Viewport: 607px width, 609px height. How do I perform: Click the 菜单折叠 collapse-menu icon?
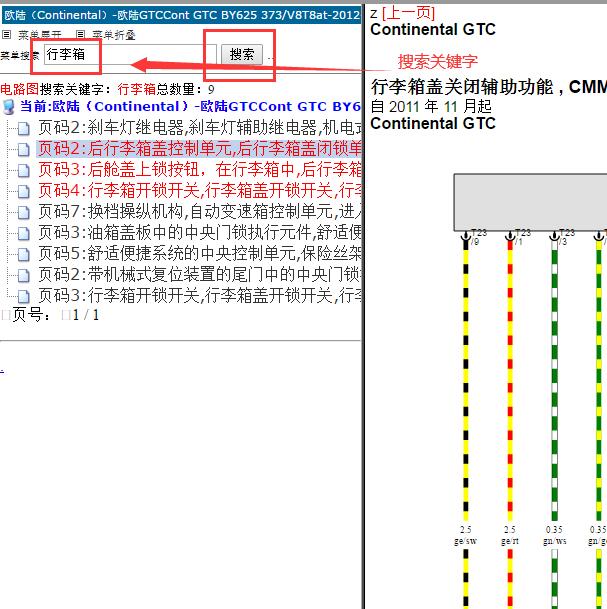pyautogui.click(x=80, y=35)
